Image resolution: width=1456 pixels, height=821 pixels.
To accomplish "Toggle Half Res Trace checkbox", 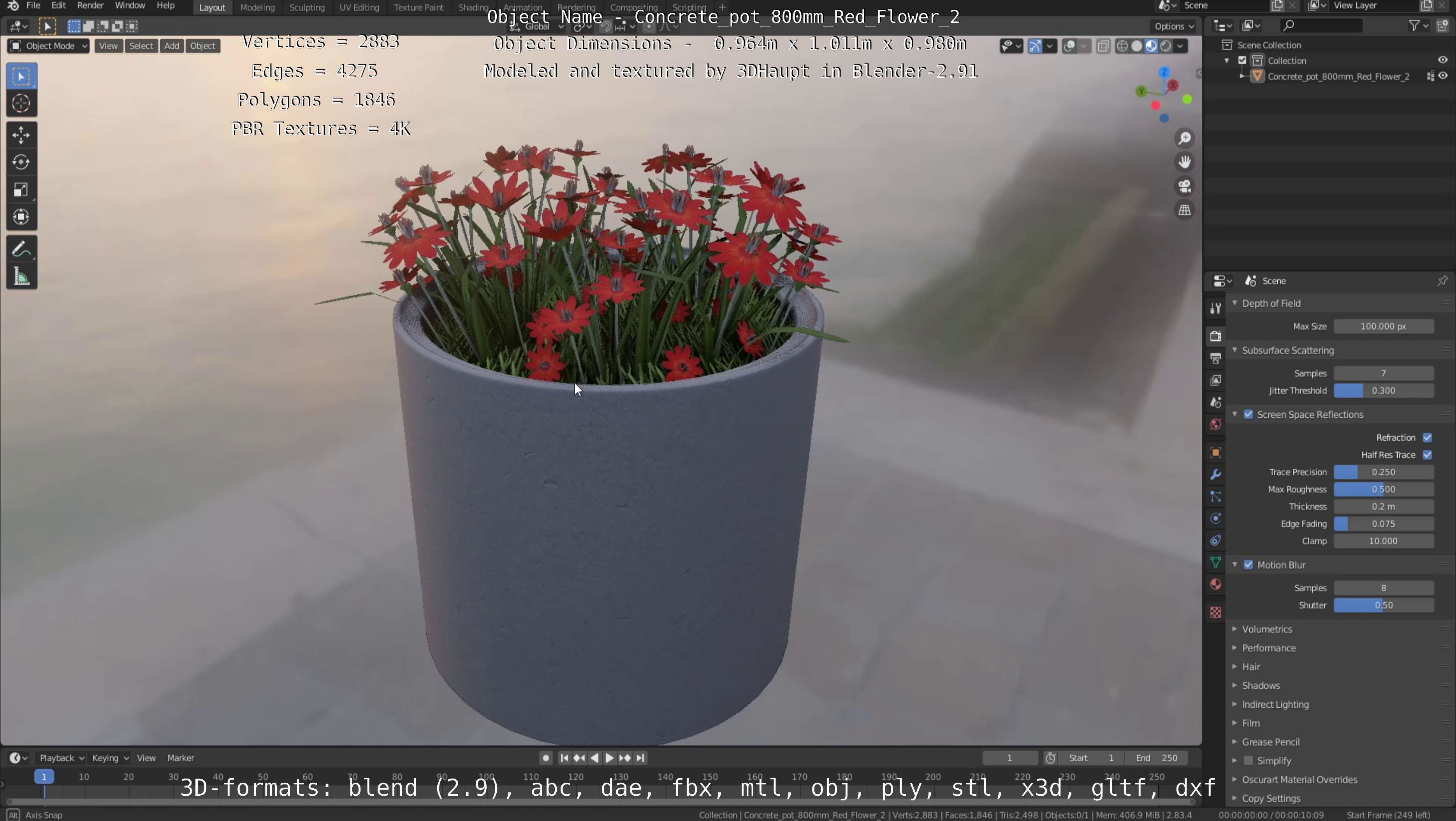I will pos(1427,455).
